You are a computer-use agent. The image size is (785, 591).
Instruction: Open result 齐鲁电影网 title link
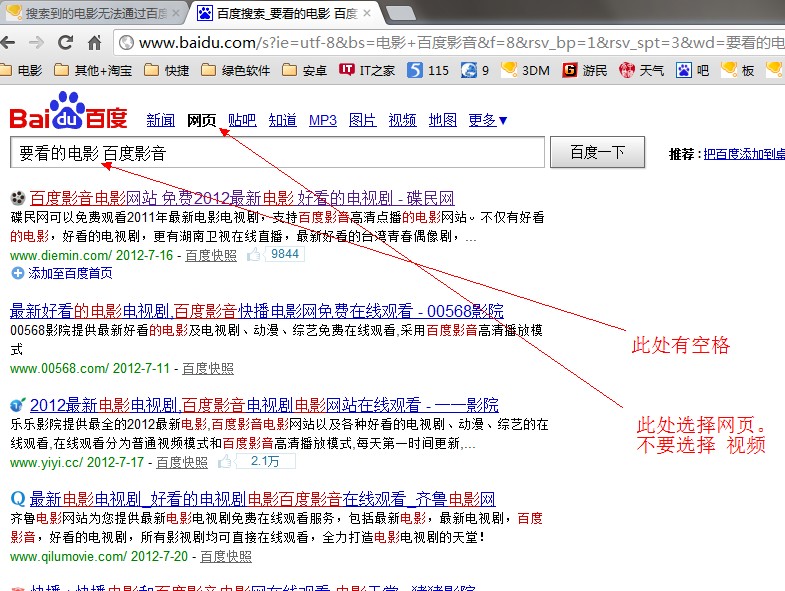coord(262,499)
